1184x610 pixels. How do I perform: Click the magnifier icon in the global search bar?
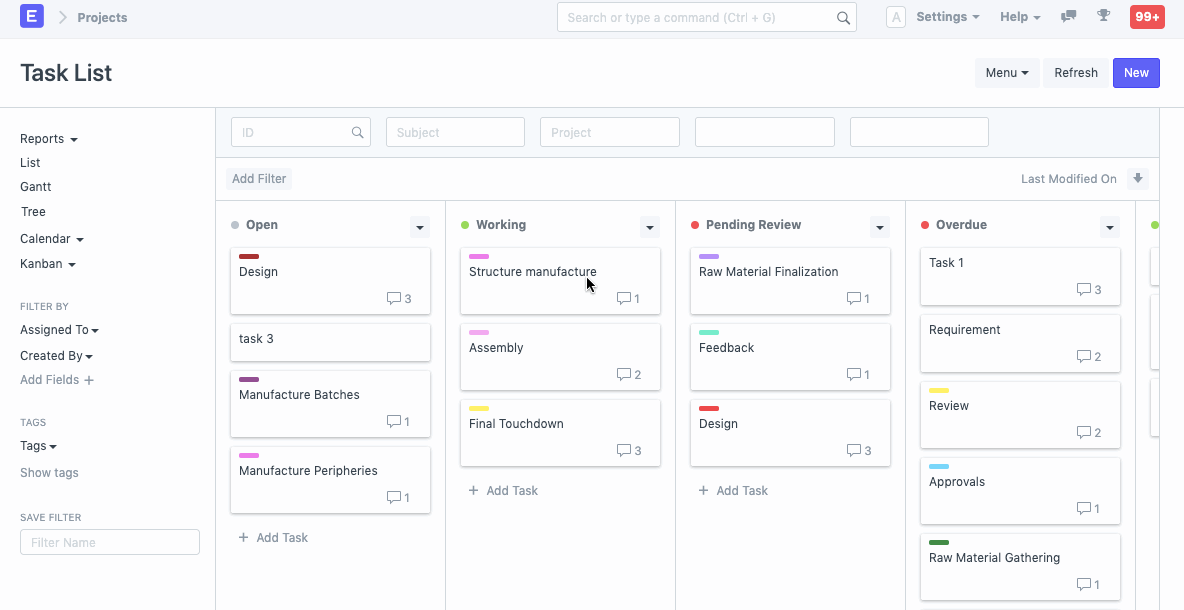pyautogui.click(x=843, y=17)
